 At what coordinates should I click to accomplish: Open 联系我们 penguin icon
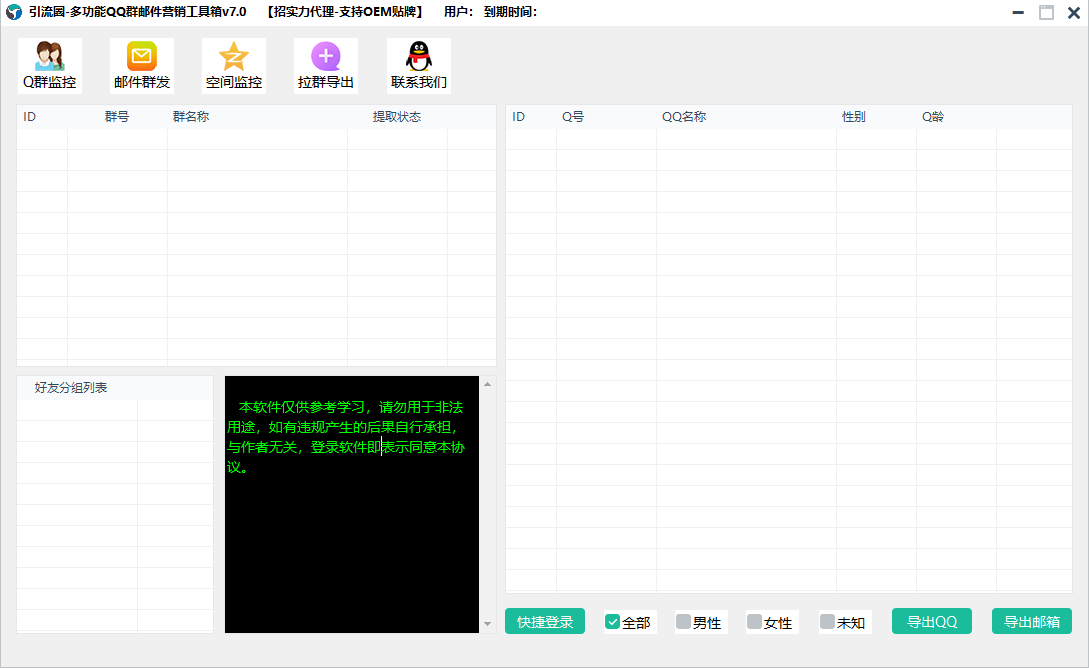click(419, 66)
